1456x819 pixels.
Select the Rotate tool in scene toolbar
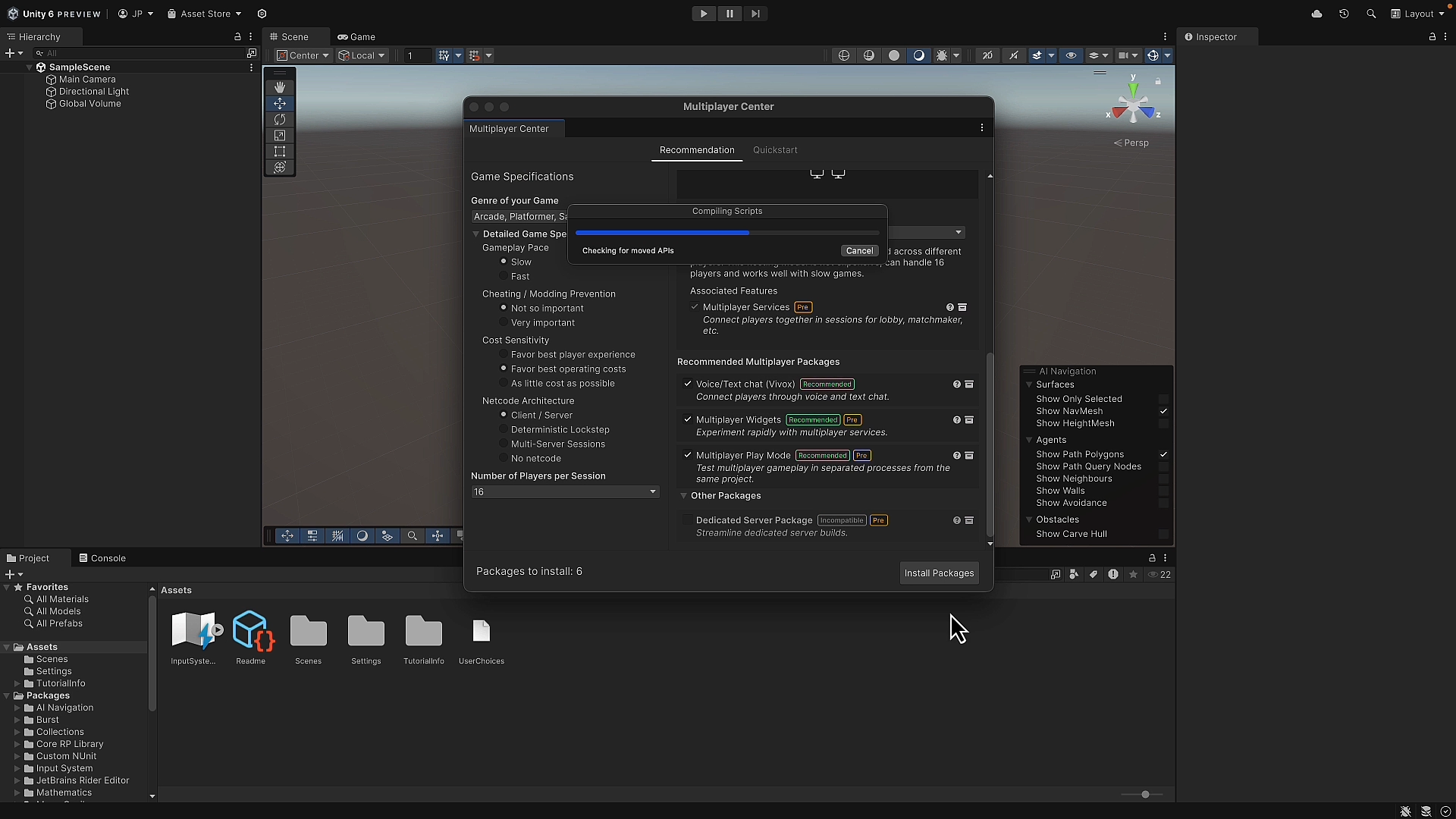[280, 120]
